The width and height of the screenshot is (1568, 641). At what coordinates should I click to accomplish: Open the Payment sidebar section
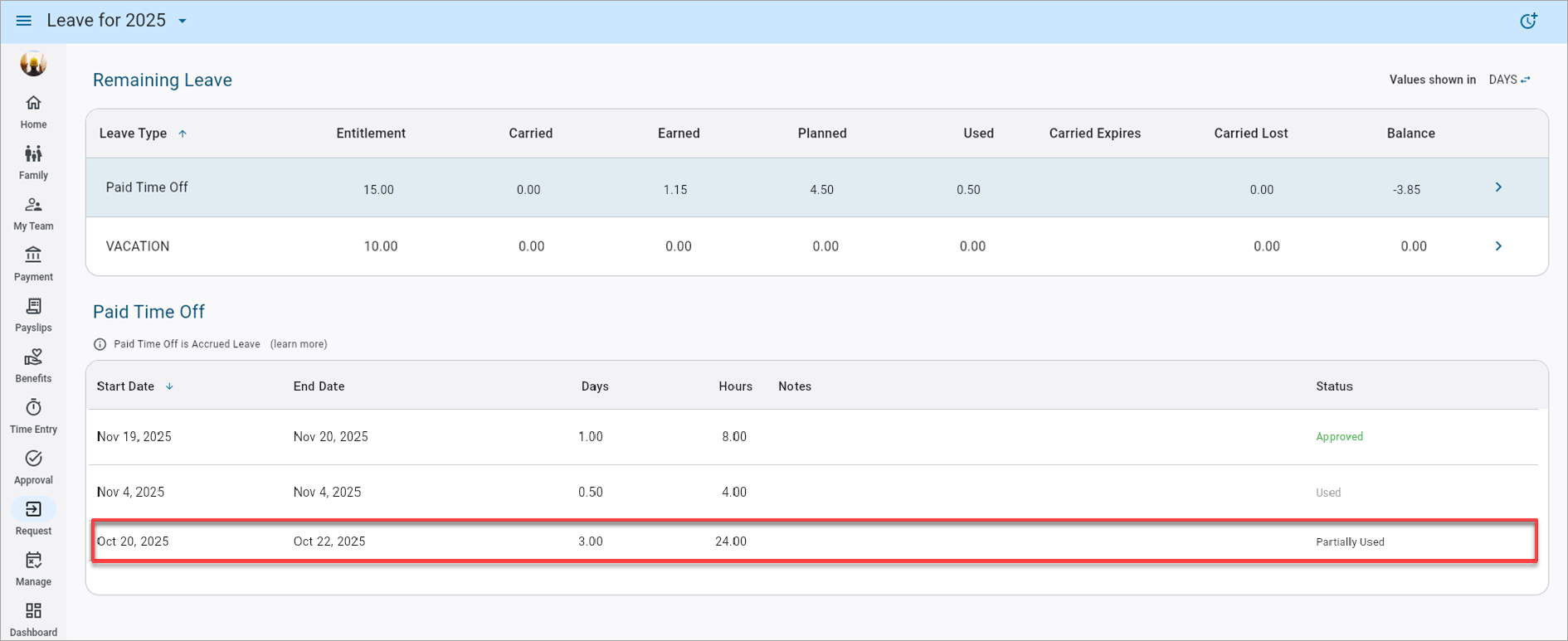click(33, 265)
